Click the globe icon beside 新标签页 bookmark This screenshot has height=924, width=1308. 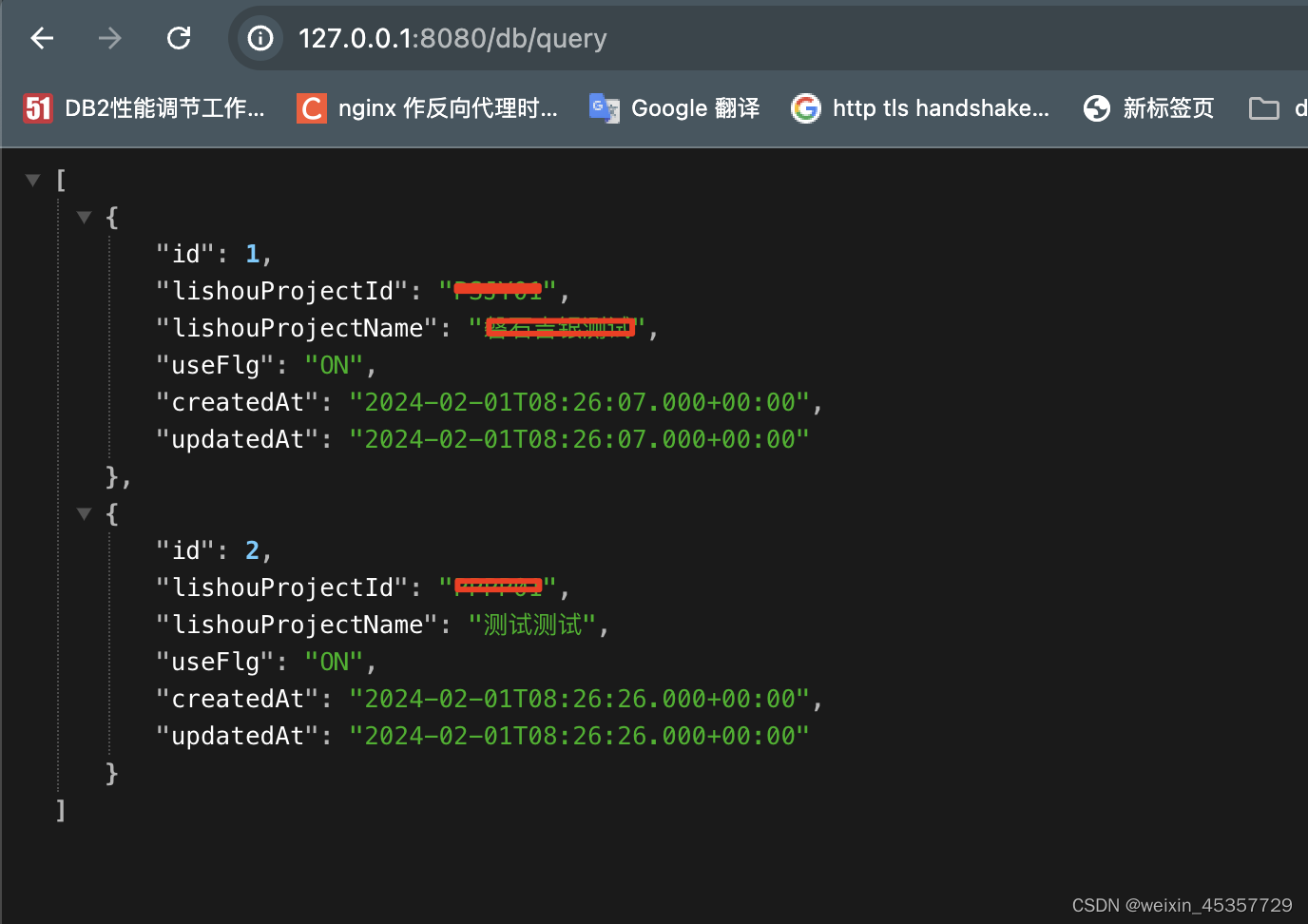[x=1096, y=107]
